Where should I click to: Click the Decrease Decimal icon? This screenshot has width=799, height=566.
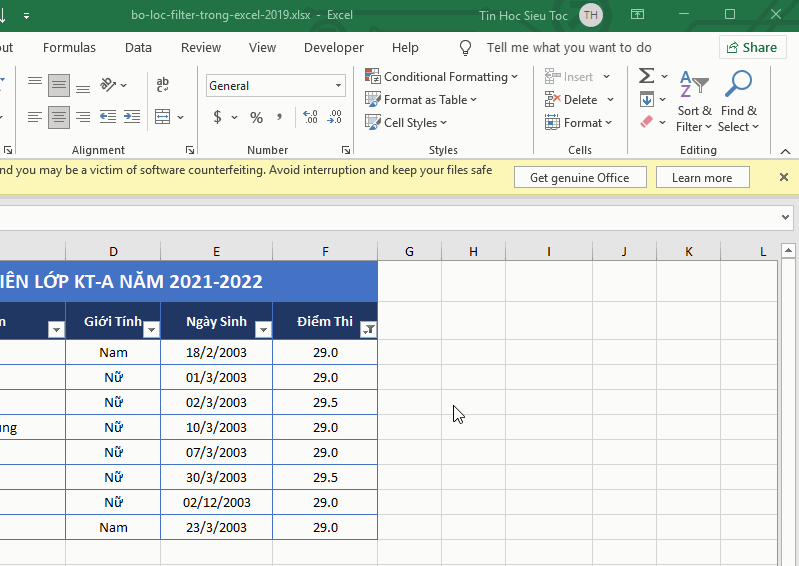[334, 117]
